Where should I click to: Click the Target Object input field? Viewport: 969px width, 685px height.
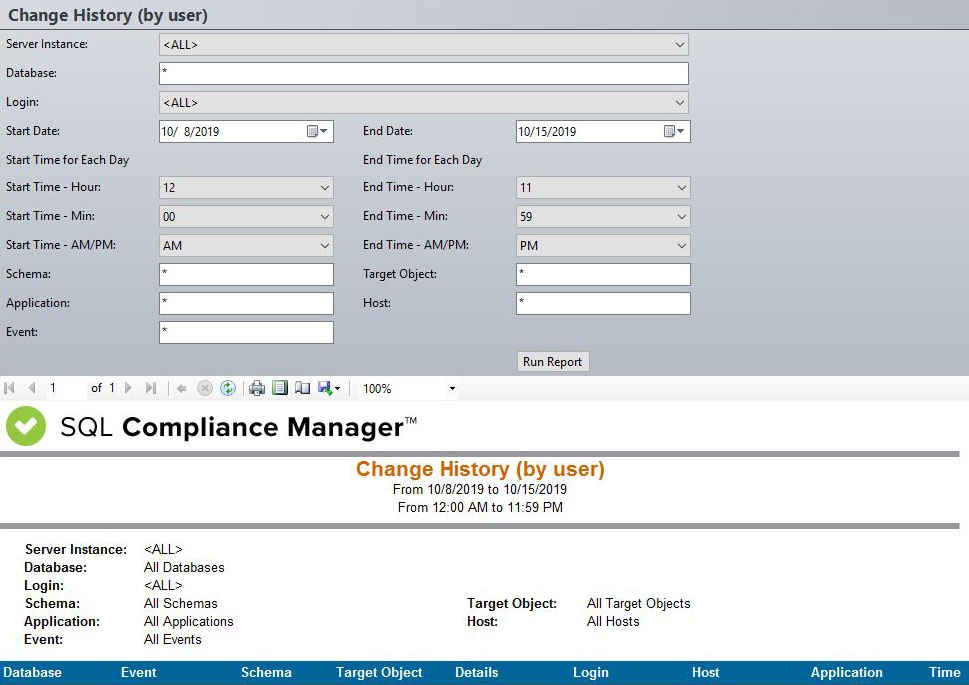tap(603, 274)
